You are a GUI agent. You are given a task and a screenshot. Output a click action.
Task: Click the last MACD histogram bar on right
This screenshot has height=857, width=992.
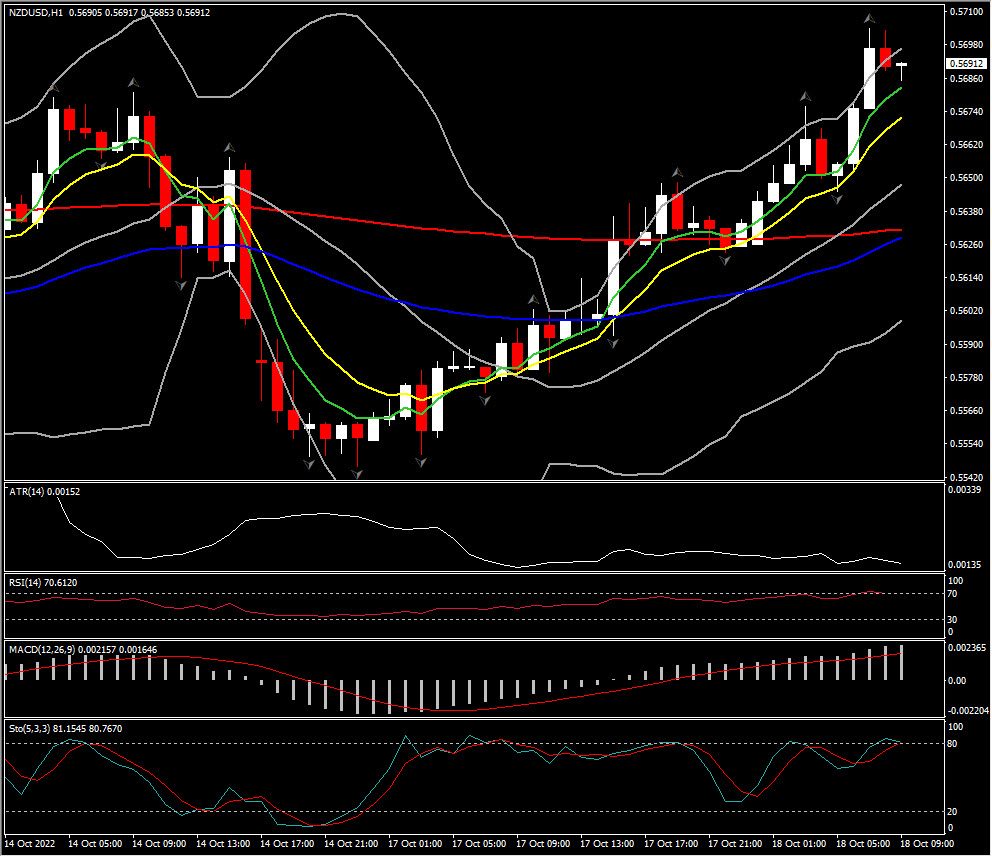[902, 663]
